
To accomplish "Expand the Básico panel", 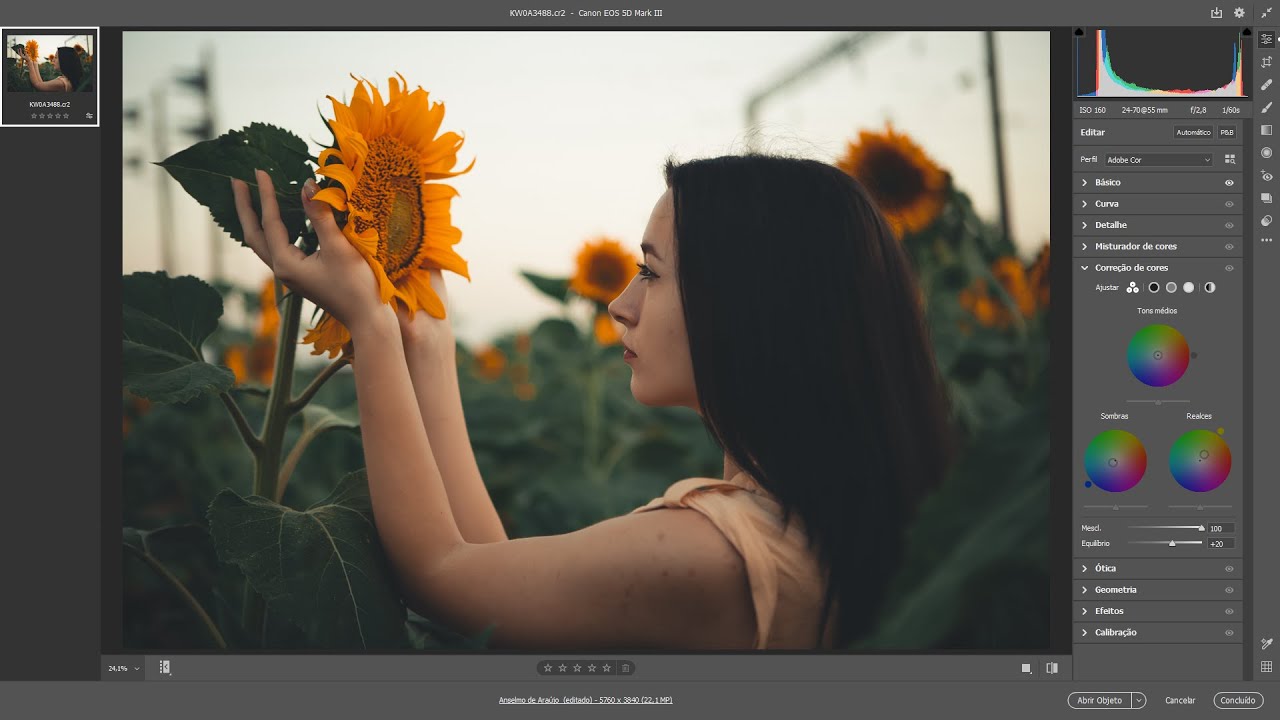I will coord(1084,183).
